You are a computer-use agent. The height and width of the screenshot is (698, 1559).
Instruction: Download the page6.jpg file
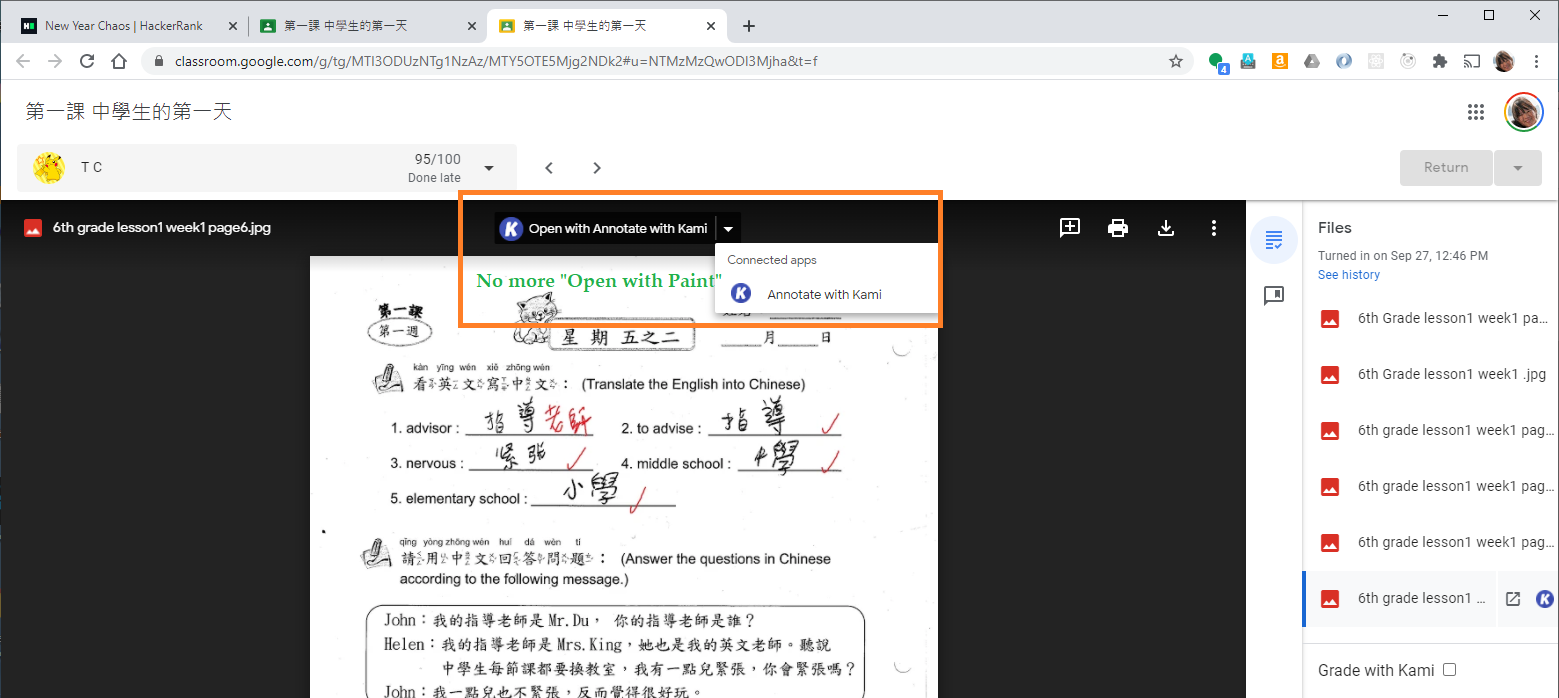(x=1165, y=228)
